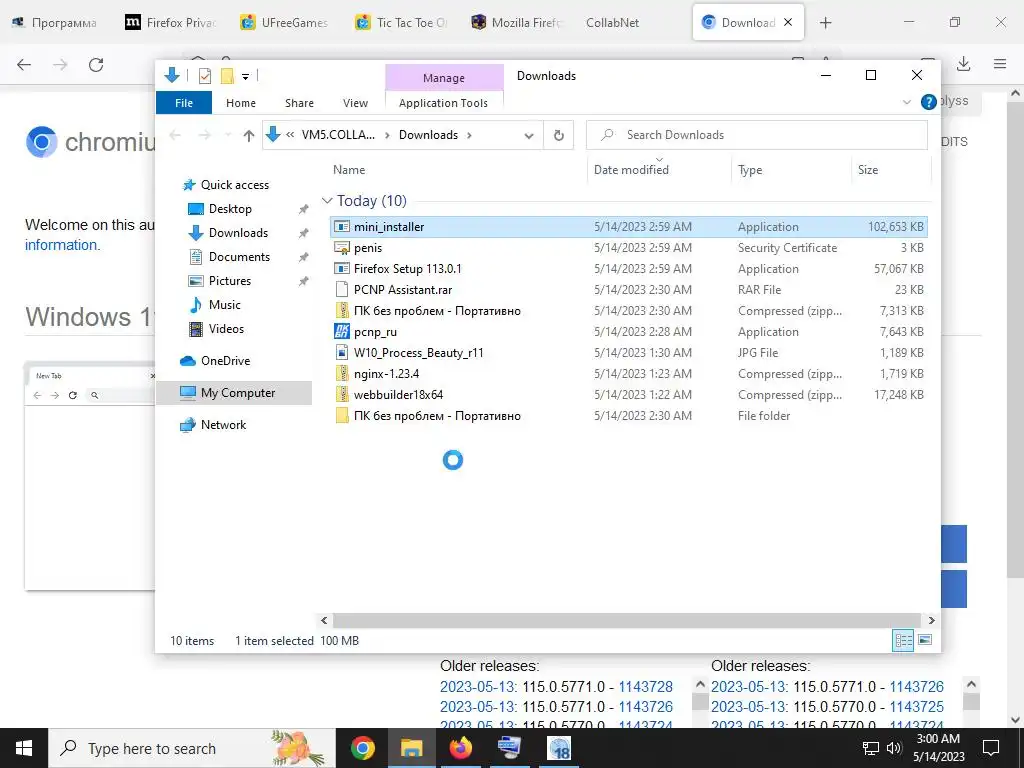
Task: Click the Manage contextual tab
Action: click(444, 78)
